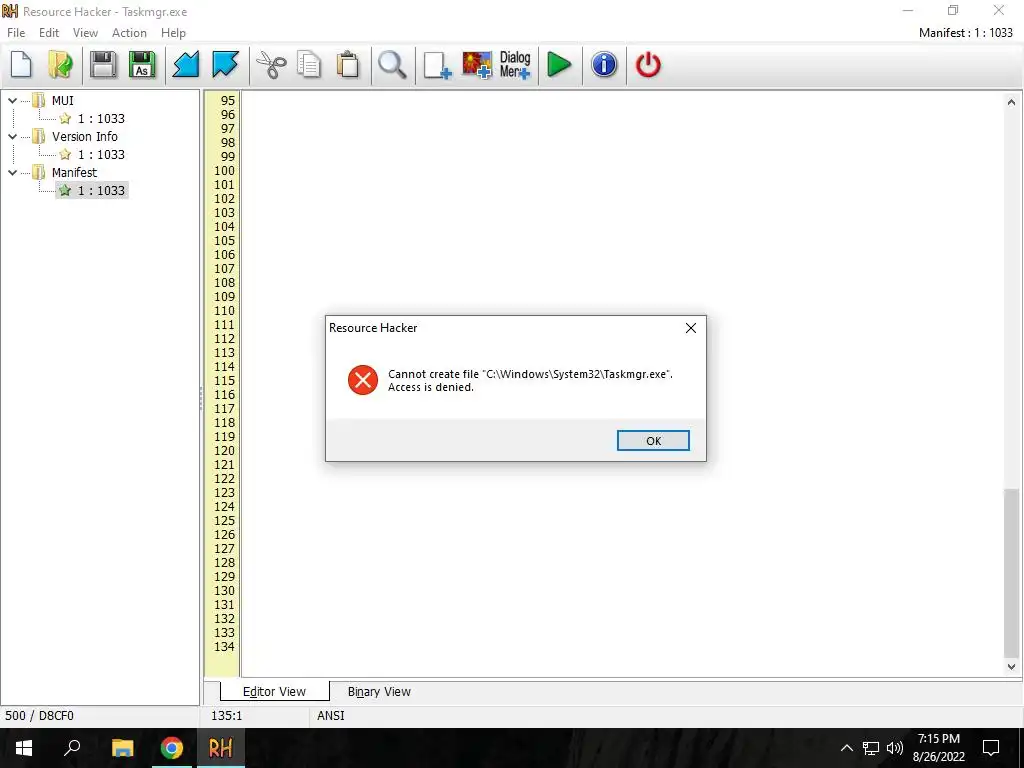Click line number 95 in the gutter
This screenshot has width=1024, height=768.
pos(227,101)
